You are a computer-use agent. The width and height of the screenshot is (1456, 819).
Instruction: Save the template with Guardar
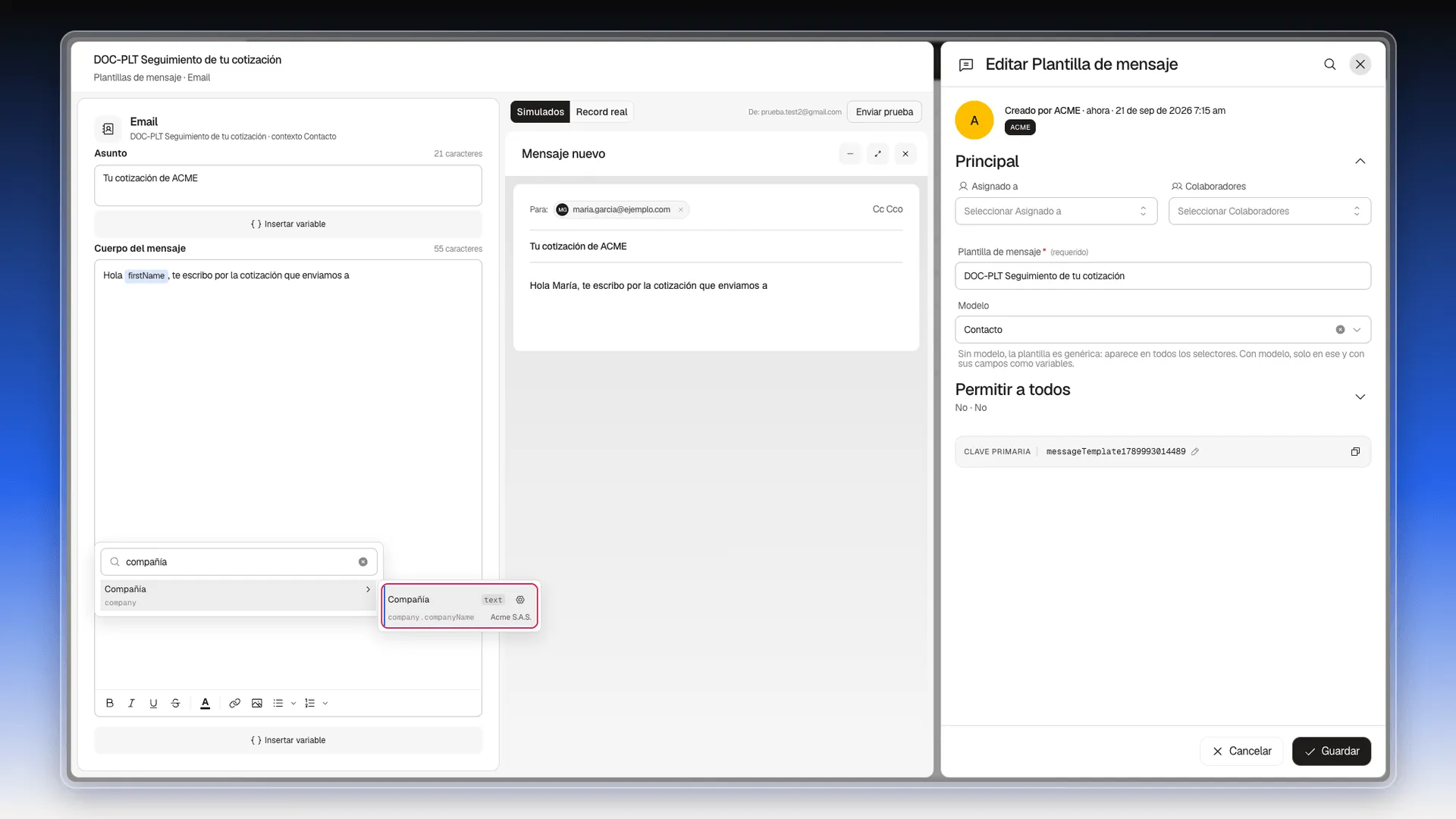pyautogui.click(x=1332, y=752)
